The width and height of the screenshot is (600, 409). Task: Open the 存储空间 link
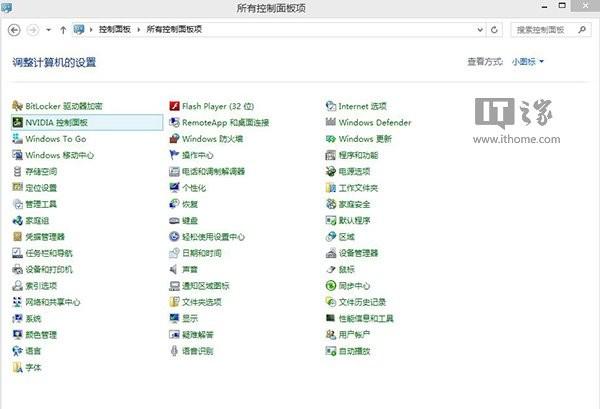pyautogui.click(x=41, y=171)
